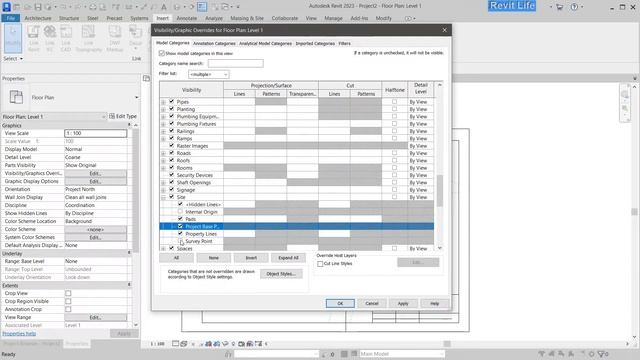Click the Text 'A' icon in quick access toolbar
Image resolution: width=640 pixels, height=360 pixels.
tap(164, 7)
